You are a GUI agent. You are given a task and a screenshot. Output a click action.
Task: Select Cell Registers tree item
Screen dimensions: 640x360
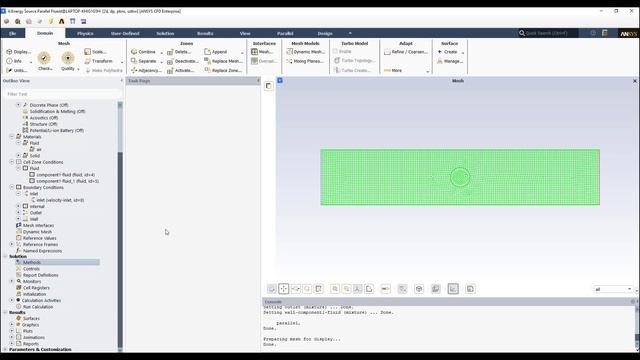36,288
